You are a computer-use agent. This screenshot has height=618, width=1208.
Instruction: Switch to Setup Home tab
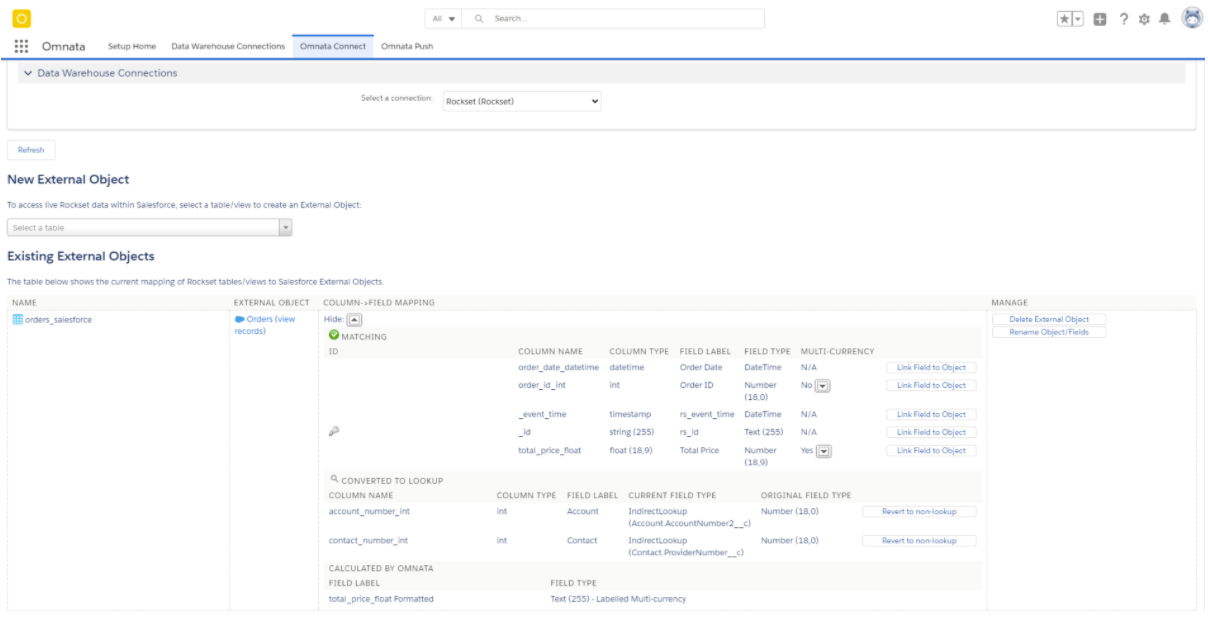132,46
